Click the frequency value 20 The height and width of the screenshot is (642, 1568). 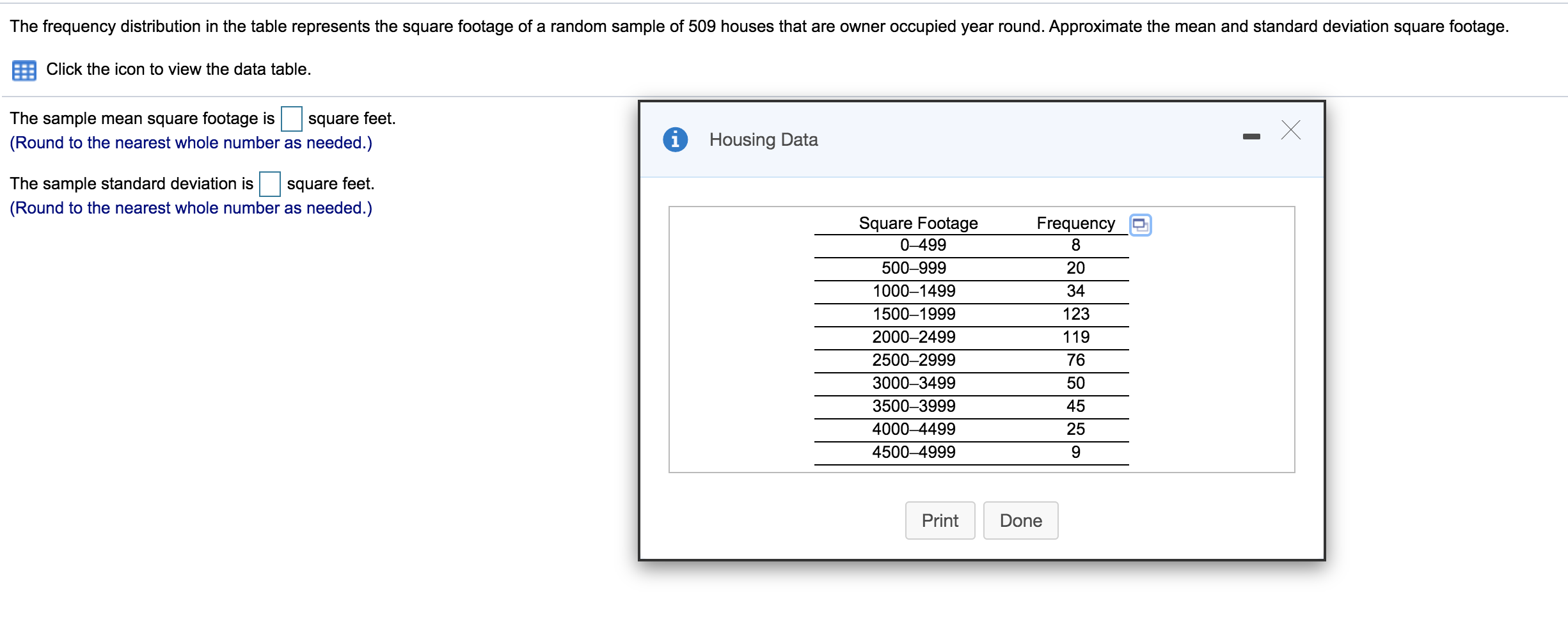[1076, 268]
